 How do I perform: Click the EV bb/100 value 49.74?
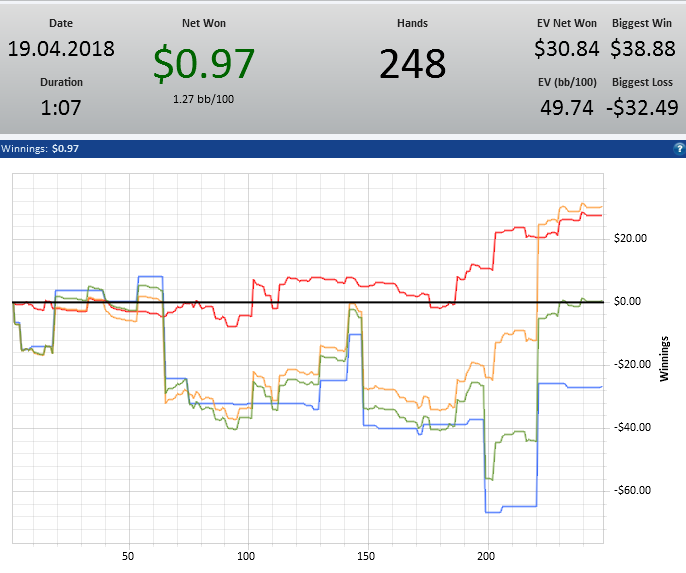pos(567,108)
